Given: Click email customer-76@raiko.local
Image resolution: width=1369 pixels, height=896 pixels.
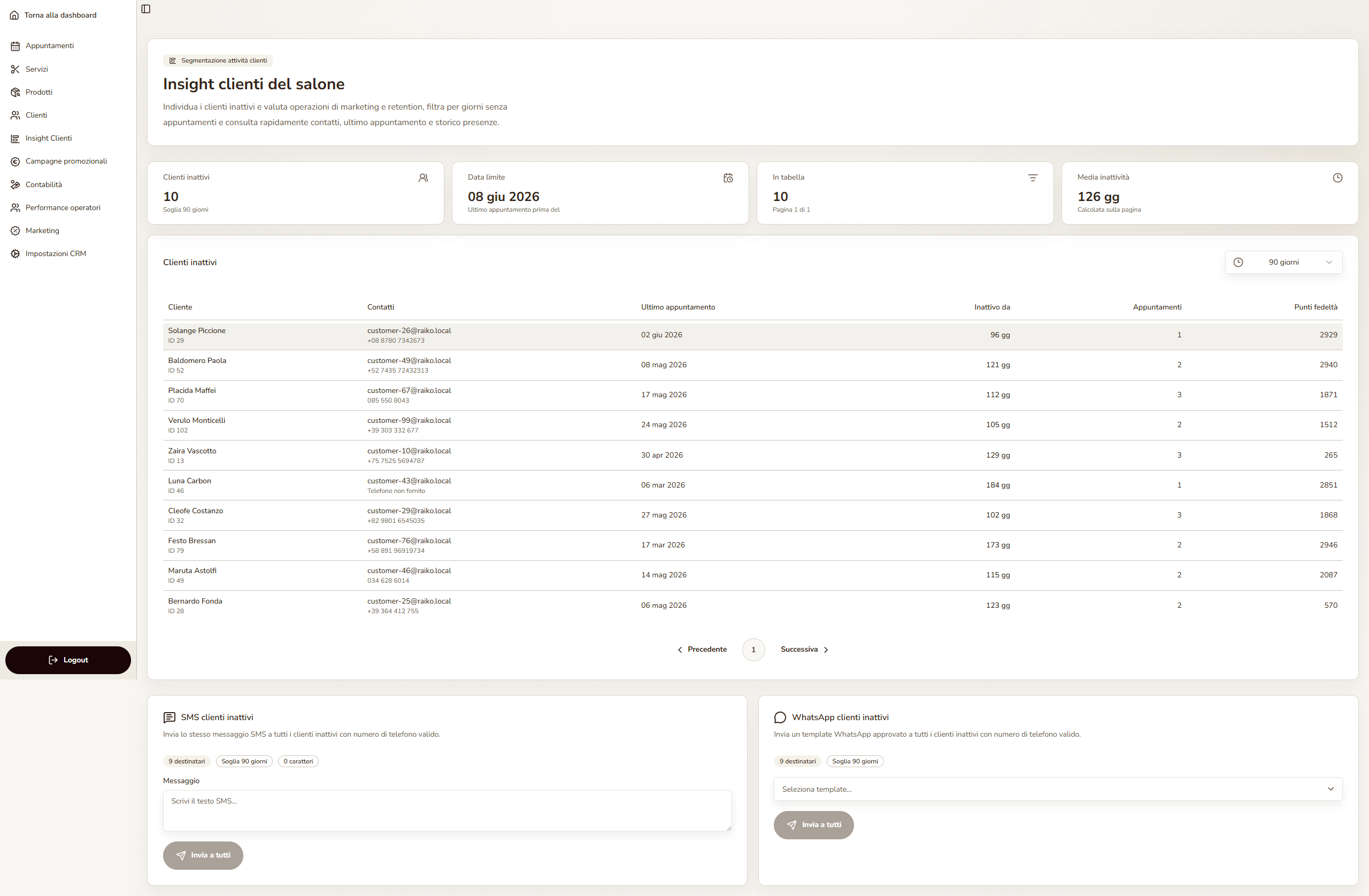Looking at the screenshot, I should (x=409, y=540).
